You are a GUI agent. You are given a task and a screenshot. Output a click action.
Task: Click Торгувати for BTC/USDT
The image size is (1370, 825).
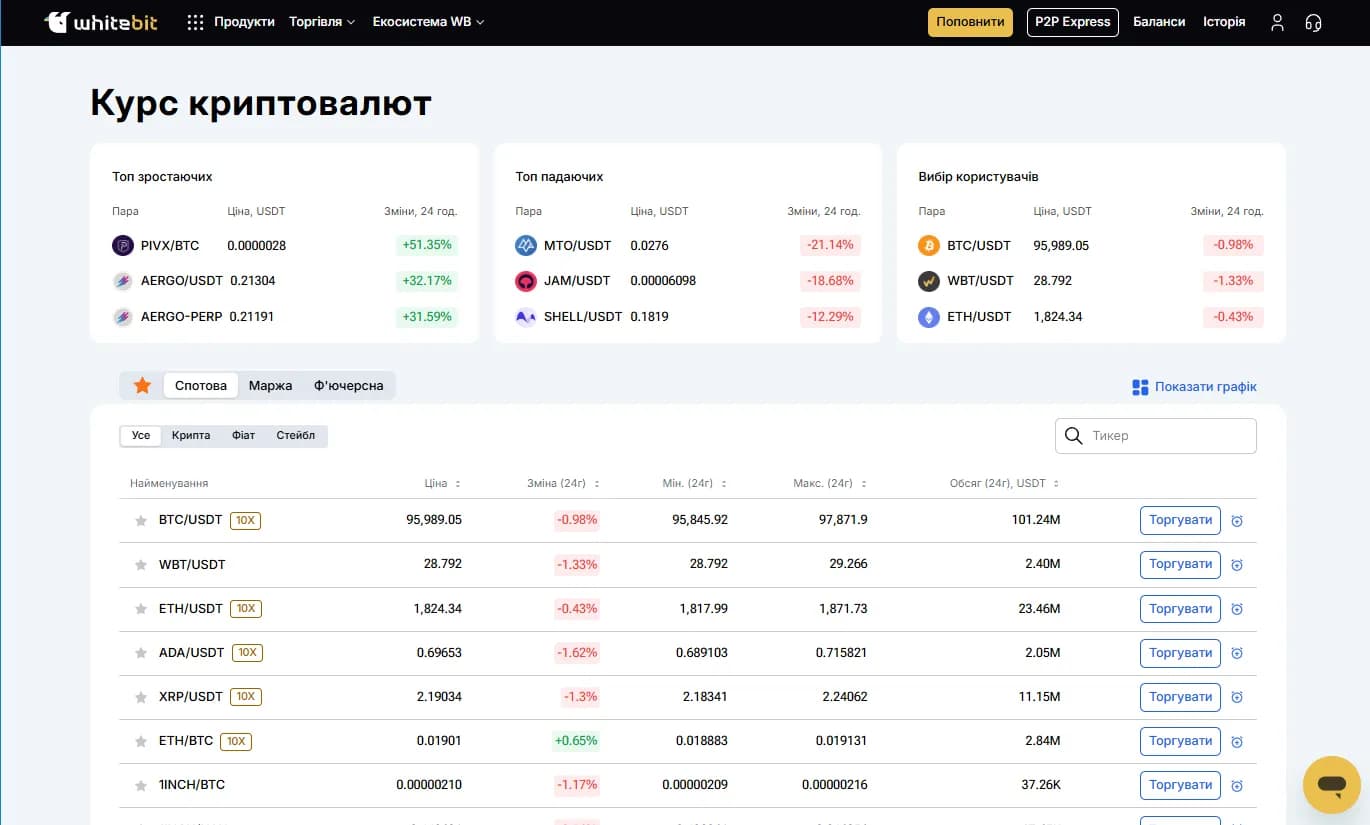click(x=1180, y=520)
